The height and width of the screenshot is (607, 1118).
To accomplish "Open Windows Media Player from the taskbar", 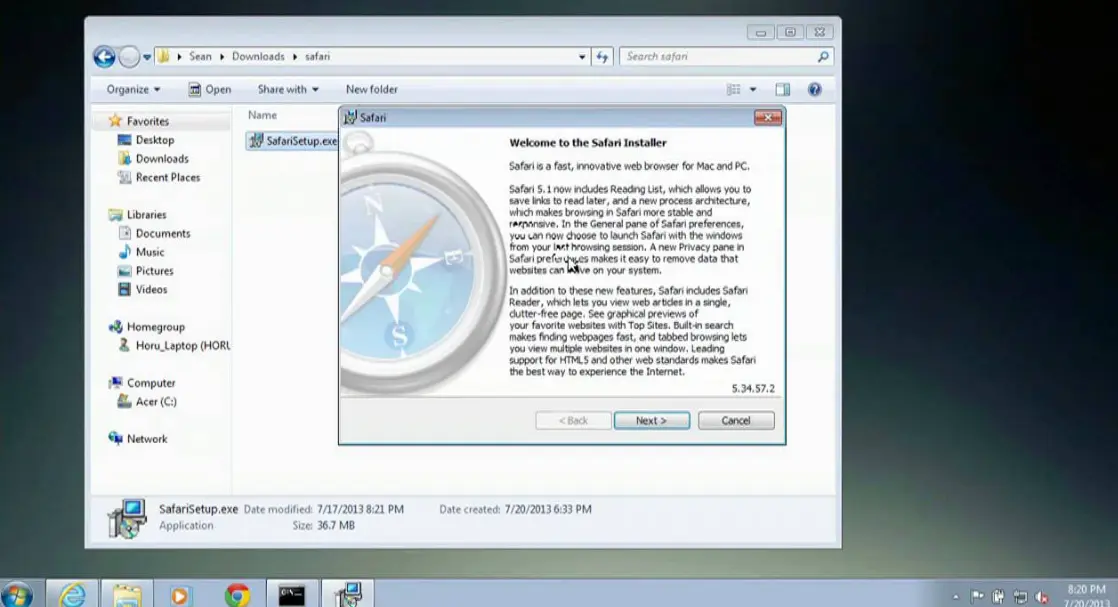I will pyautogui.click(x=180, y=596).
